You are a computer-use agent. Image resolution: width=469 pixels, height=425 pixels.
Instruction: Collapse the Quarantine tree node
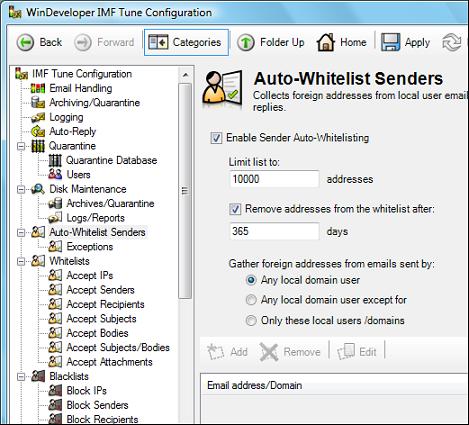[x=21, y=146]
